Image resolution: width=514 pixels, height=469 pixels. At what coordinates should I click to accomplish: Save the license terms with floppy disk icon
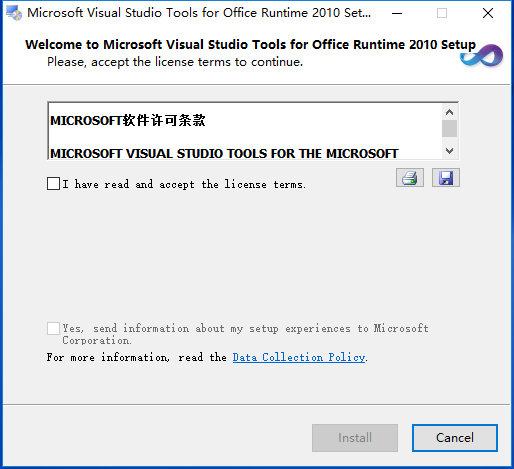(x=446, y=178)
